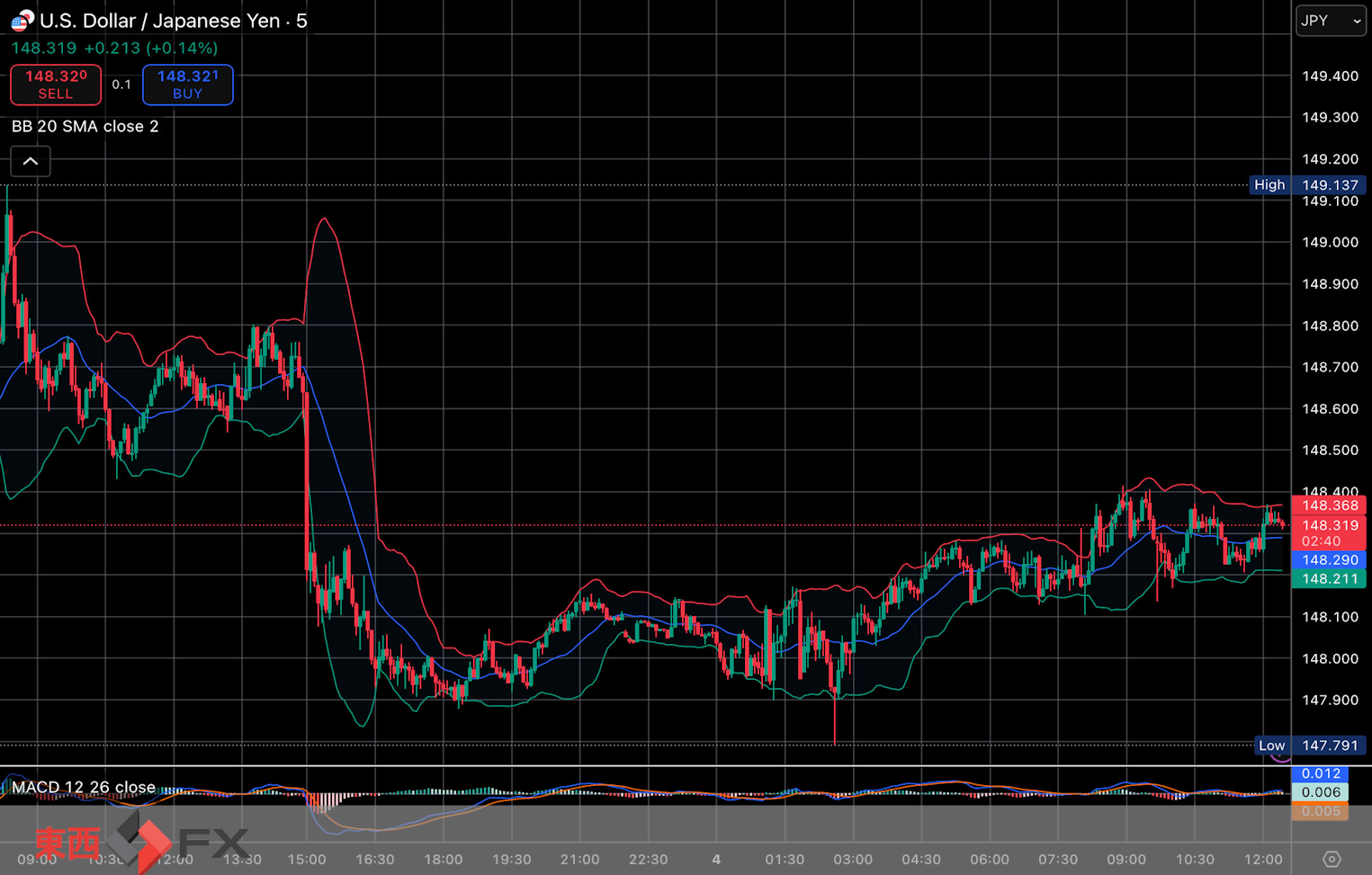
Task: Click the red 148.368 upper band price tag
Action: pyautogui.click(x=1330, y=505)
